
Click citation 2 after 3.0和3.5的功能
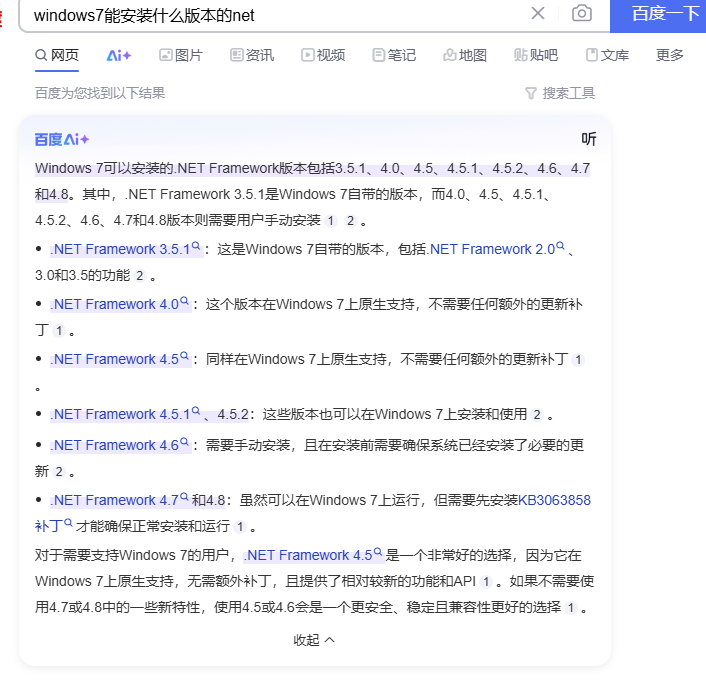[x=140, y=275]
